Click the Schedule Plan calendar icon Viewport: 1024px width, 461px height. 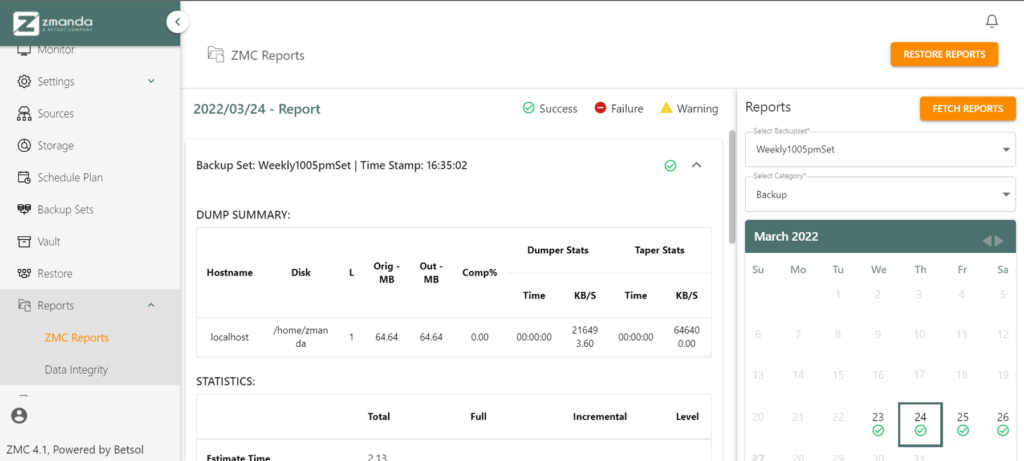[x=25, y=178]
